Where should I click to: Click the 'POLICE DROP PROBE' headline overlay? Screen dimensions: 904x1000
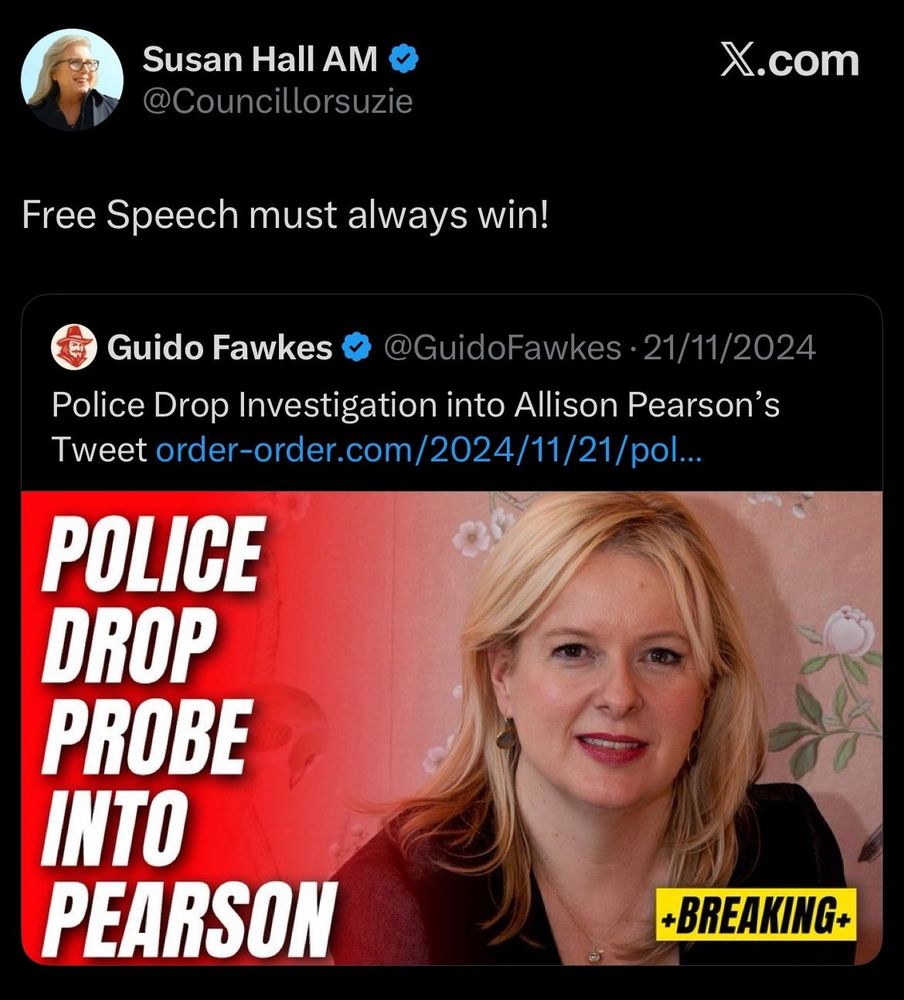(x=153, y=645)
